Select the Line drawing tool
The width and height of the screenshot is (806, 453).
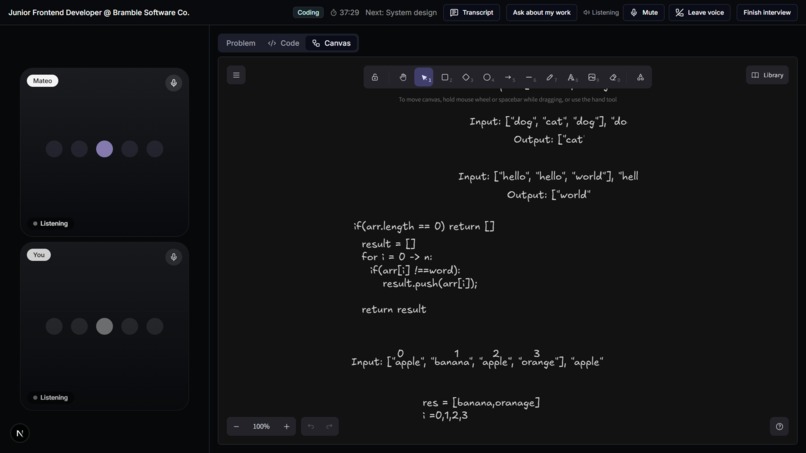tap(529, 77)
